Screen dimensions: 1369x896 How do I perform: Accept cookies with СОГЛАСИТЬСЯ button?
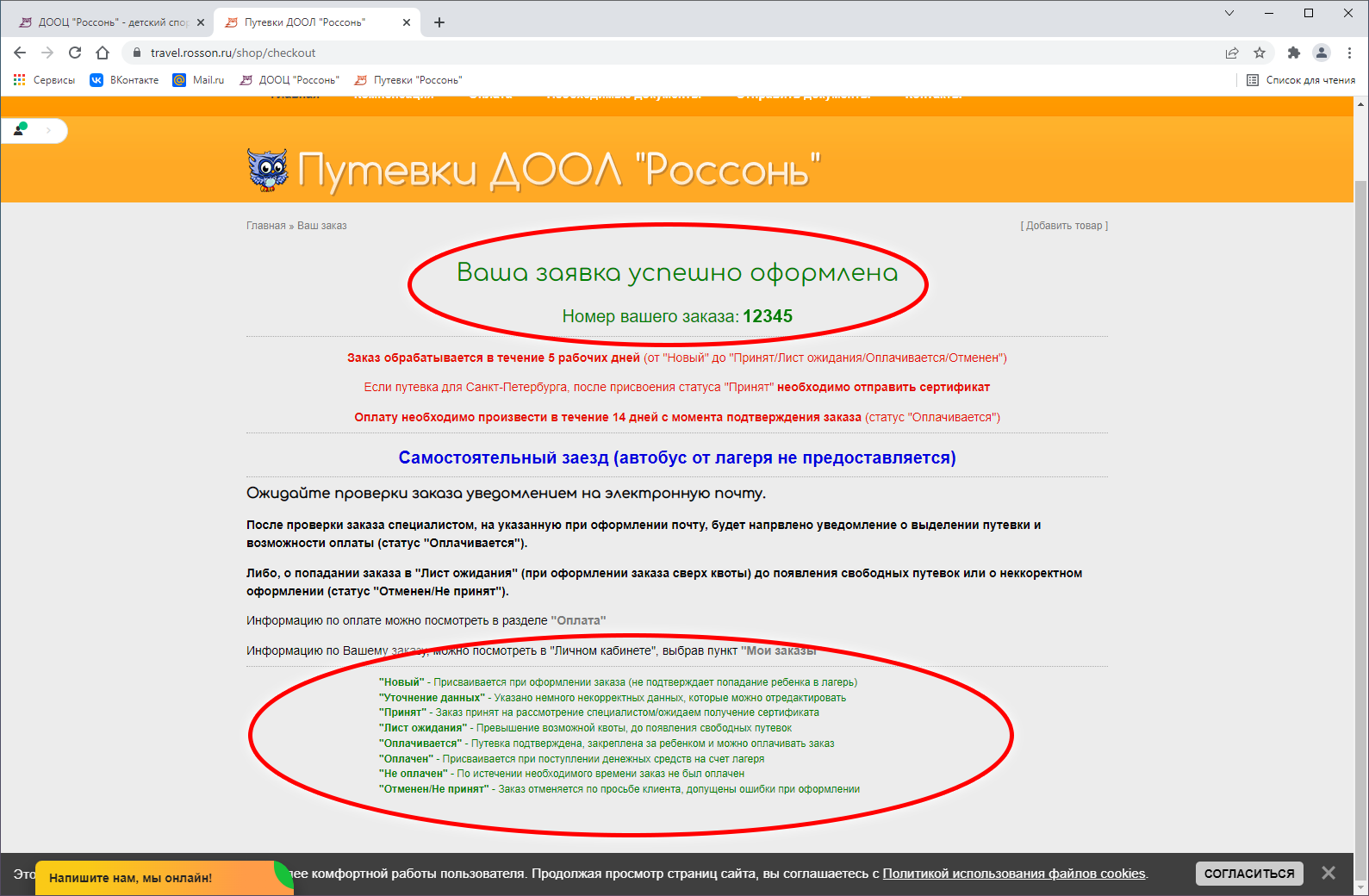1249,874
